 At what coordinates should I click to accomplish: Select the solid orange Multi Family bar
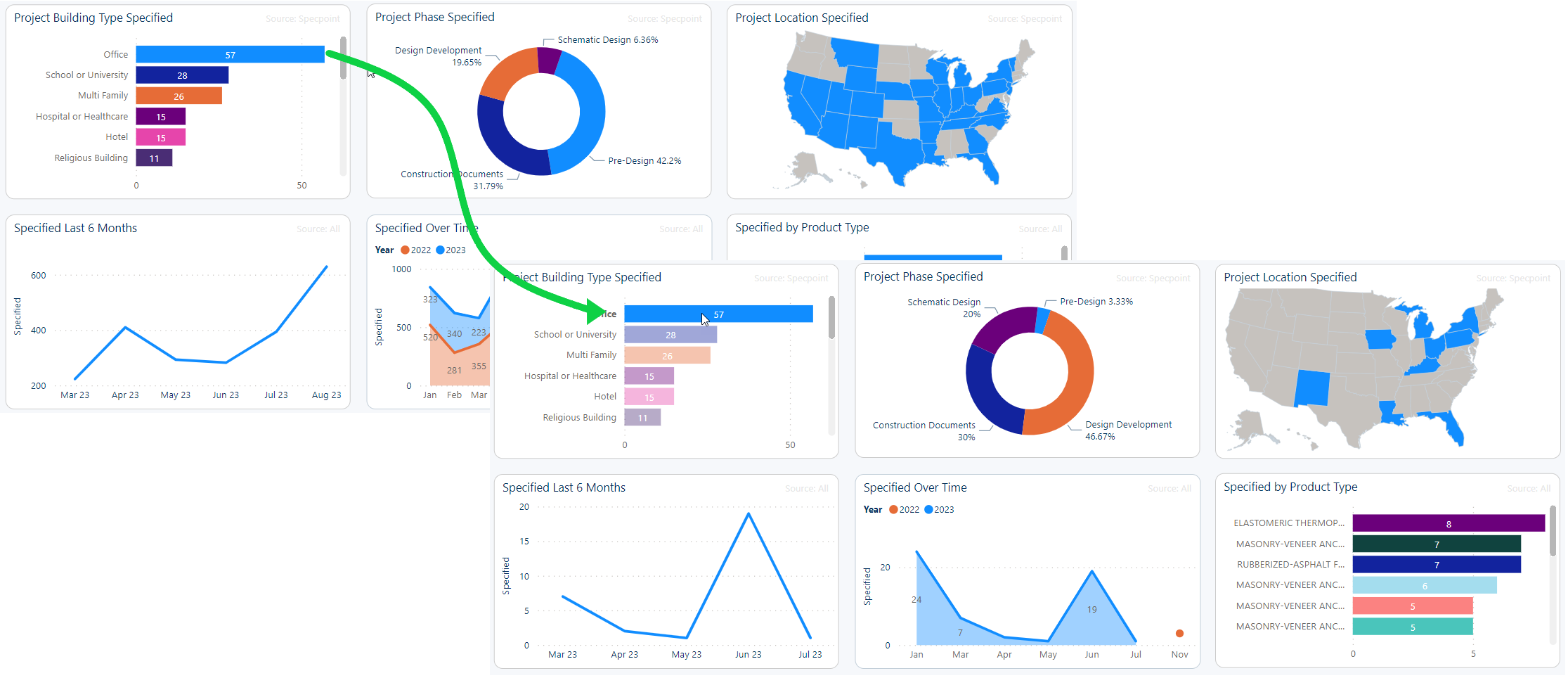click(x=179, y=96)
